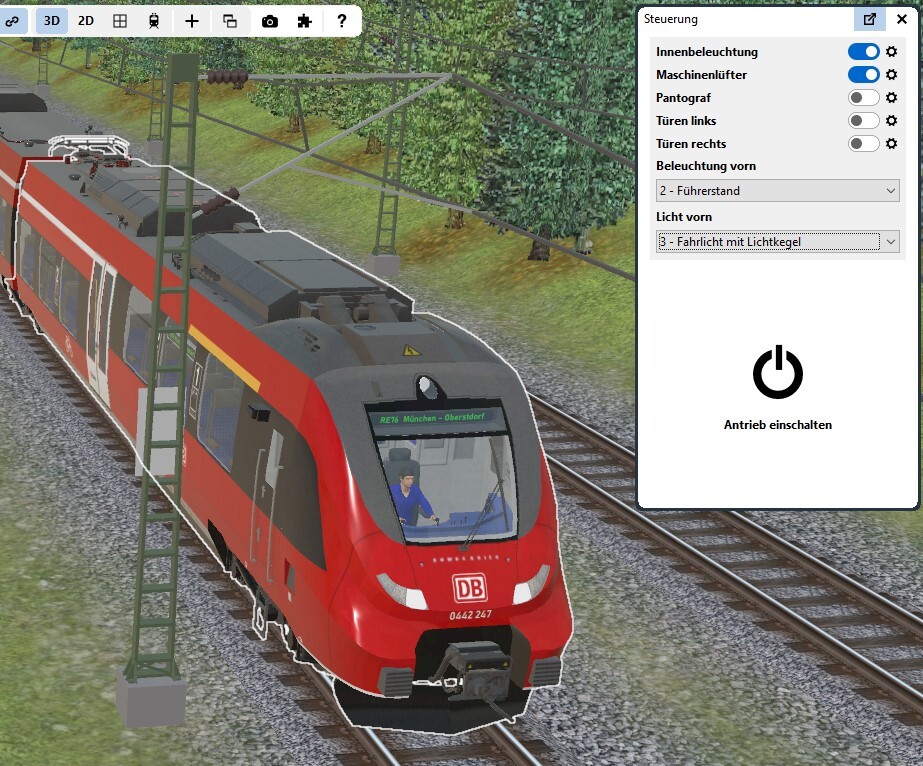The width and height of the screenshot is (923, 766).
Task: Open the grid layout view icon
Action: coord(120,21)
